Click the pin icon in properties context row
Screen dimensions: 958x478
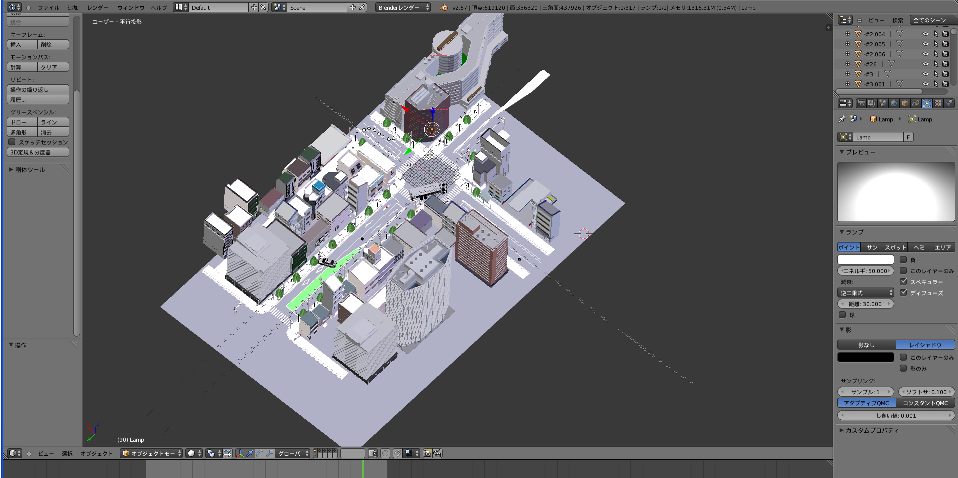[843, 119]
